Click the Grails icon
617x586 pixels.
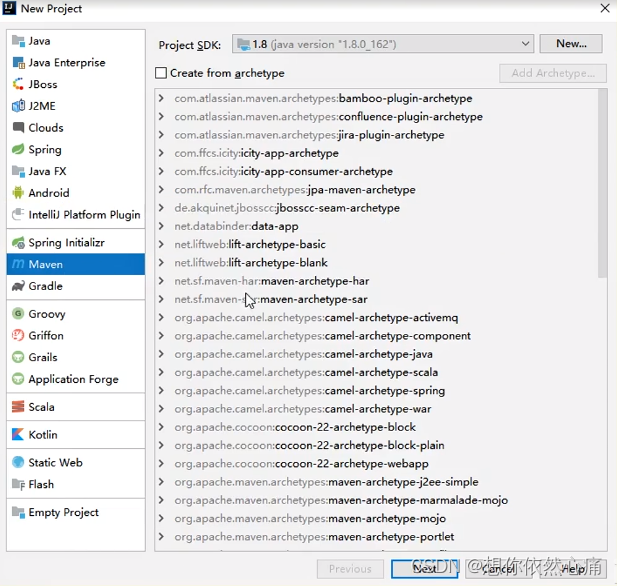pos(18,357)
